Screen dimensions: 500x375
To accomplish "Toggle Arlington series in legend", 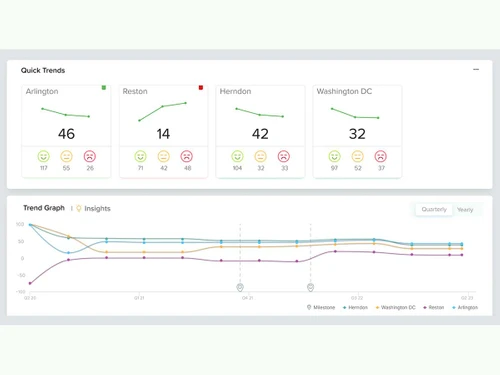I will tap(465, 307).
